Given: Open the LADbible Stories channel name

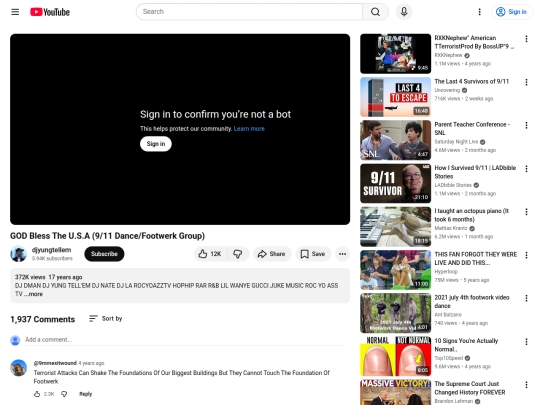Looking at the screenshot, I should [453, 185].
